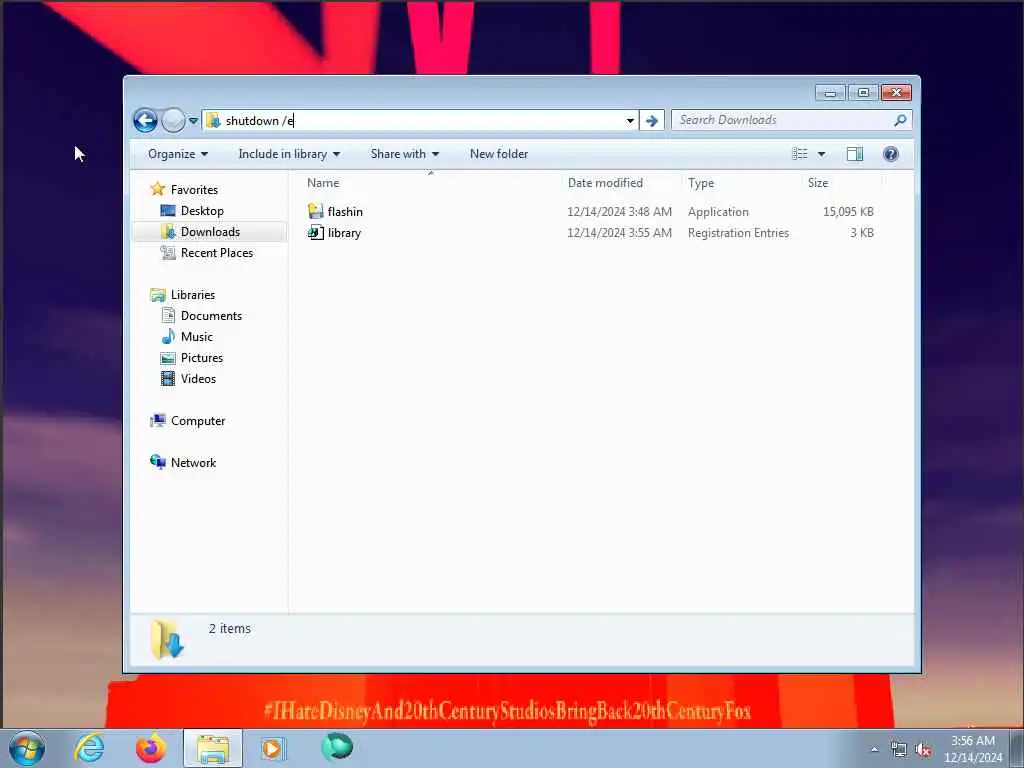Click the library reg file icon
This screenshot has height=768, width=1024.
point(316,232)
